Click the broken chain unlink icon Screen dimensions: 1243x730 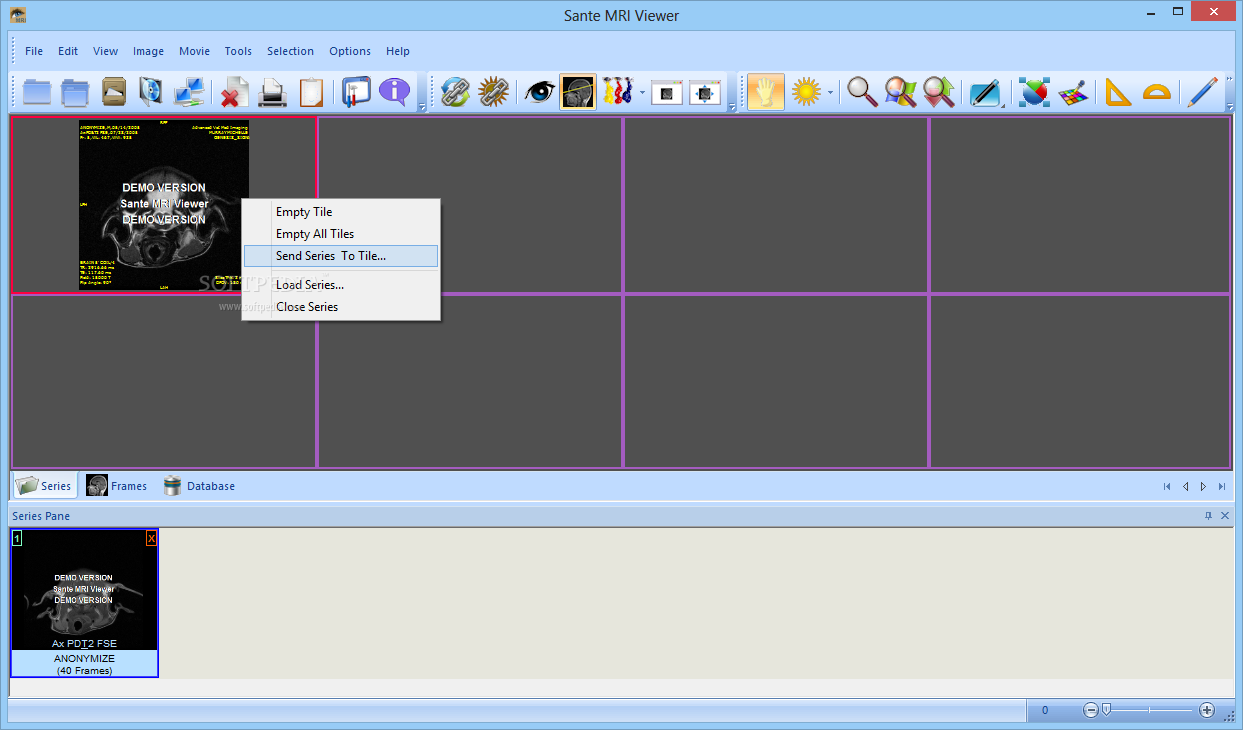493,92
